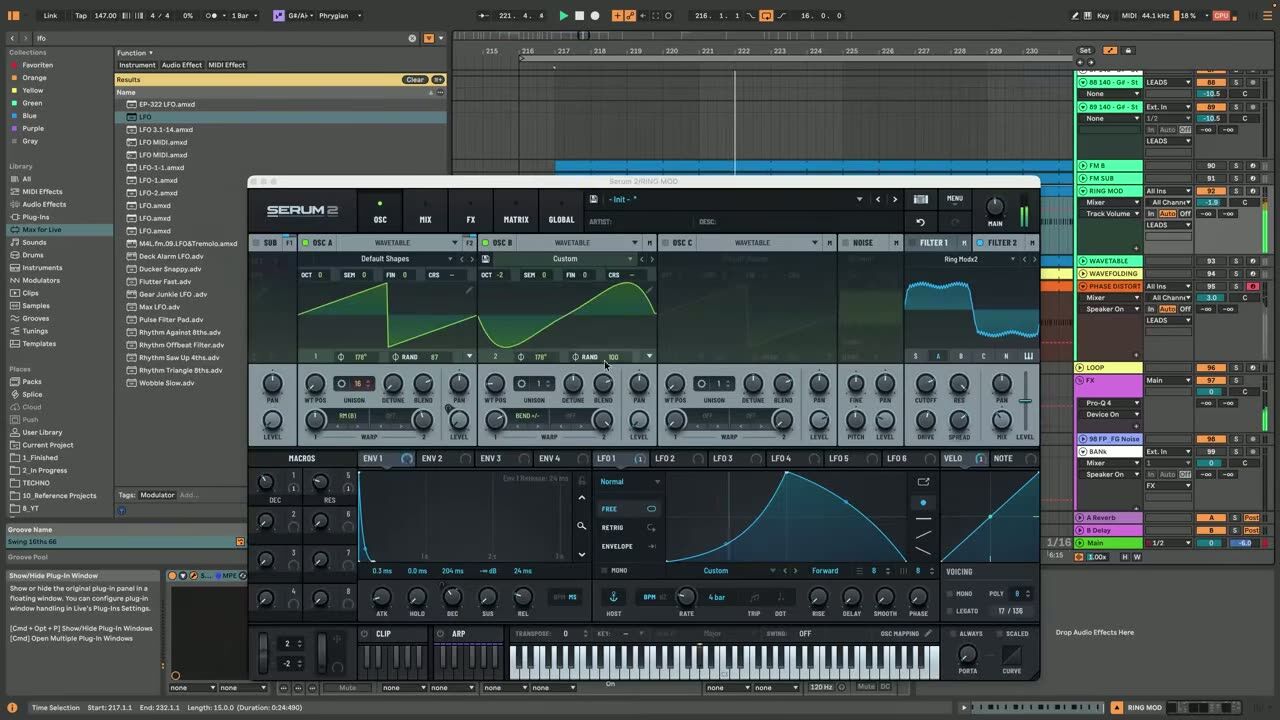Select the MIDI Effect filter tag
The height and width of the screenshot is (720, 1280).
click(226, 65)
